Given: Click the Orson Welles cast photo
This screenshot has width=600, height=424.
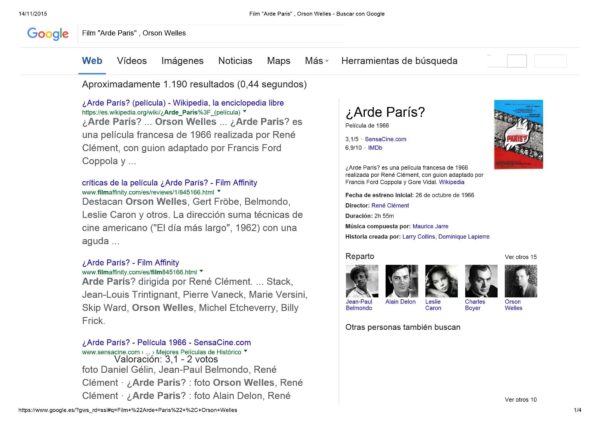Looking at the screenshot, I should [521, 281].
